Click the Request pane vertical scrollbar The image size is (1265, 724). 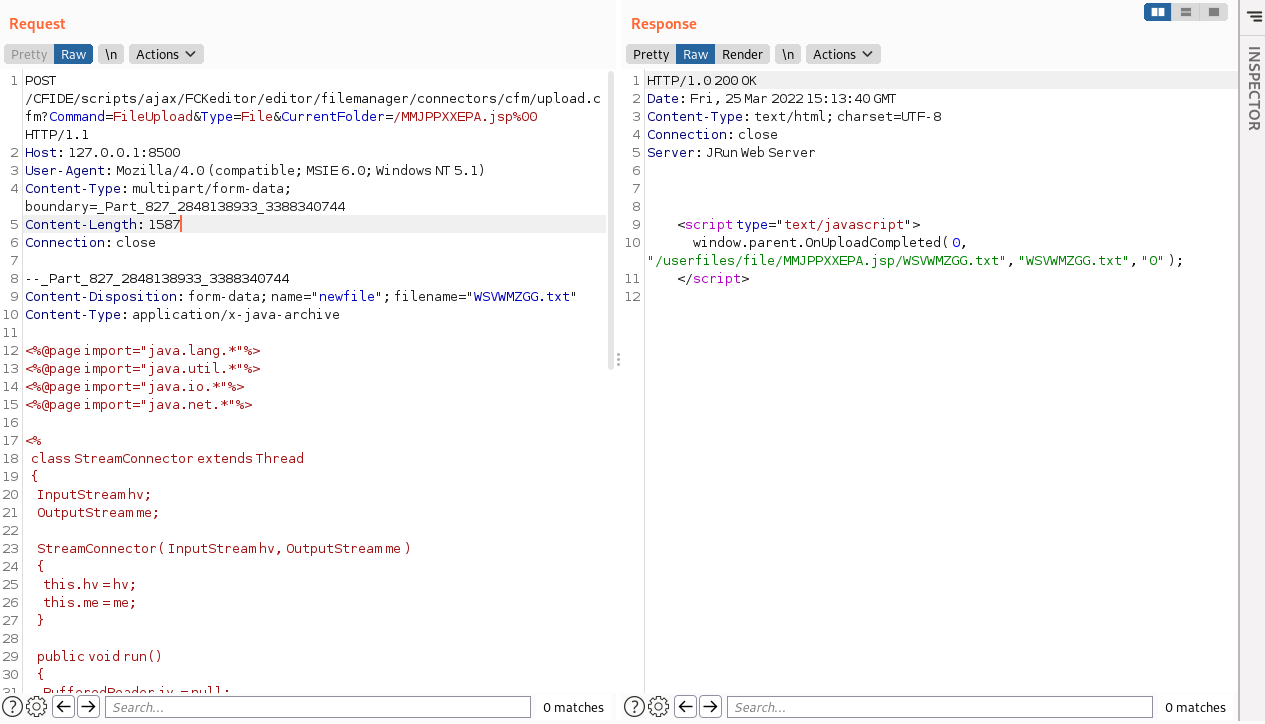pos(611,220)
